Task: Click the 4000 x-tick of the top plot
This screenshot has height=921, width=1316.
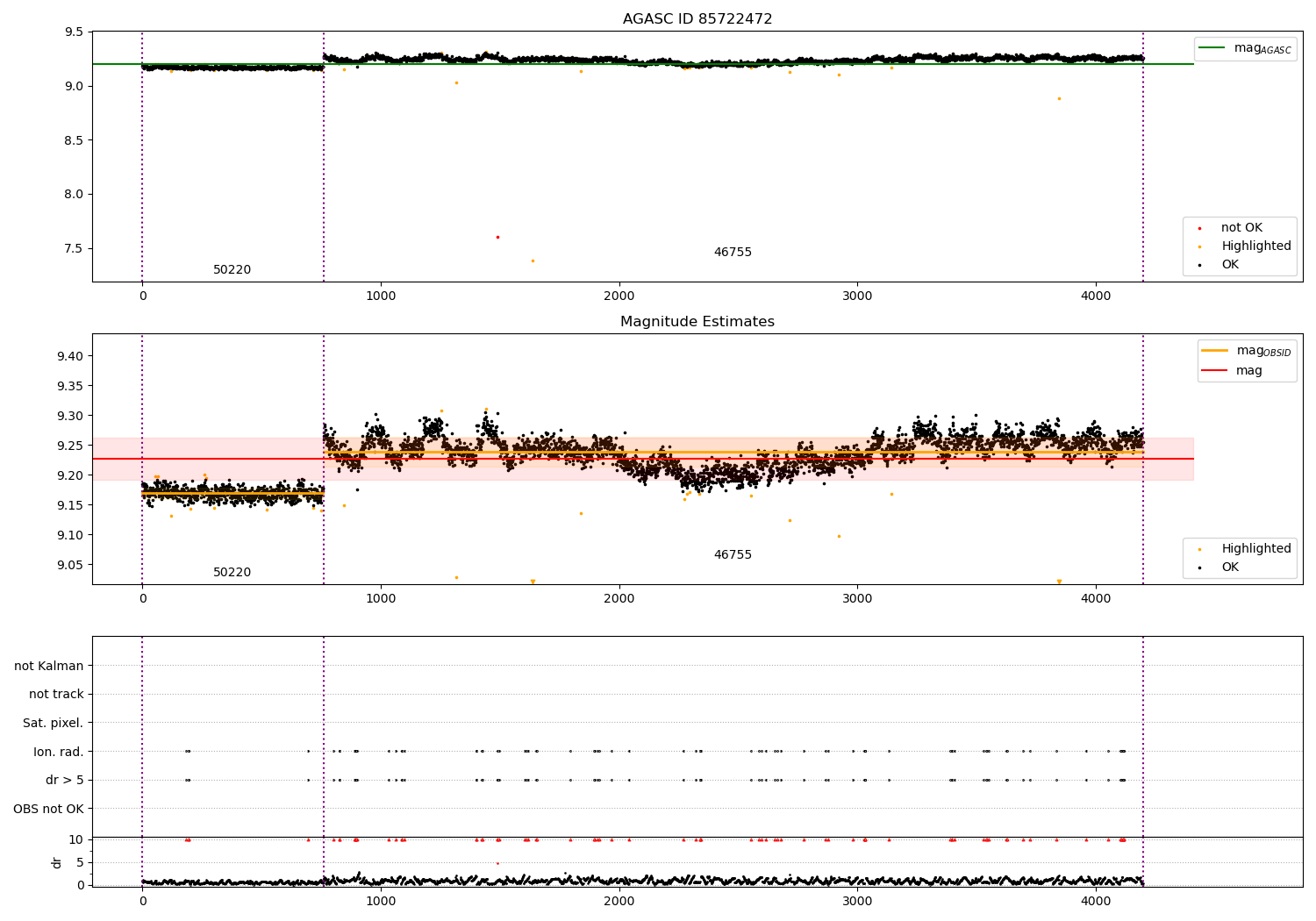Action: coord(1096,296)
